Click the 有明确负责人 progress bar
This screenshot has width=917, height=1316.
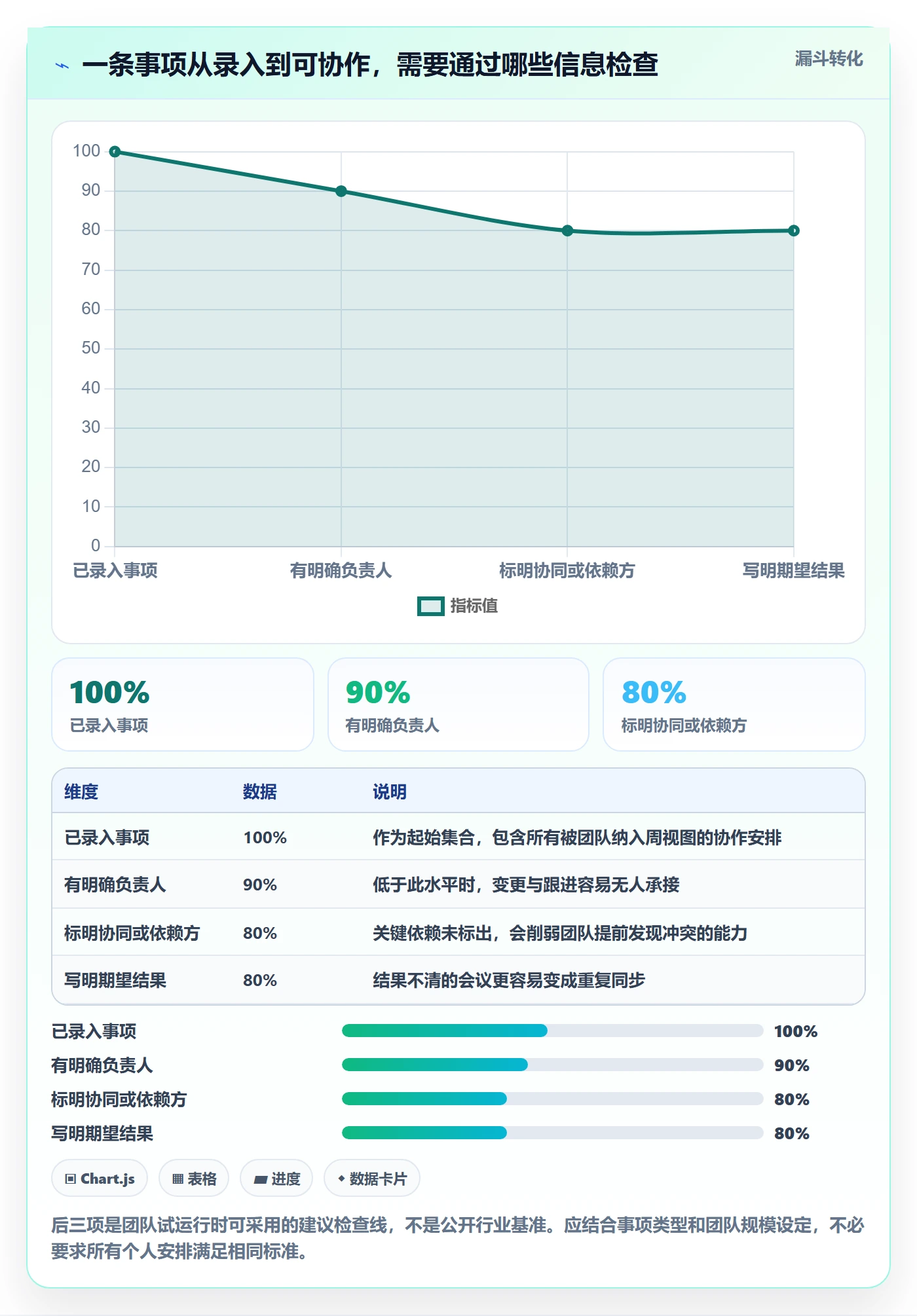coord(552,1065)
